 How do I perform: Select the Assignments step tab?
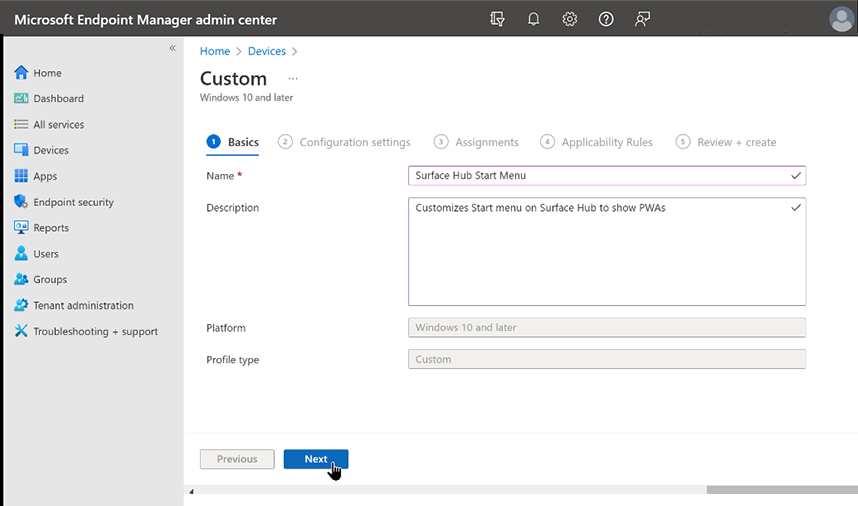[476, 142]
